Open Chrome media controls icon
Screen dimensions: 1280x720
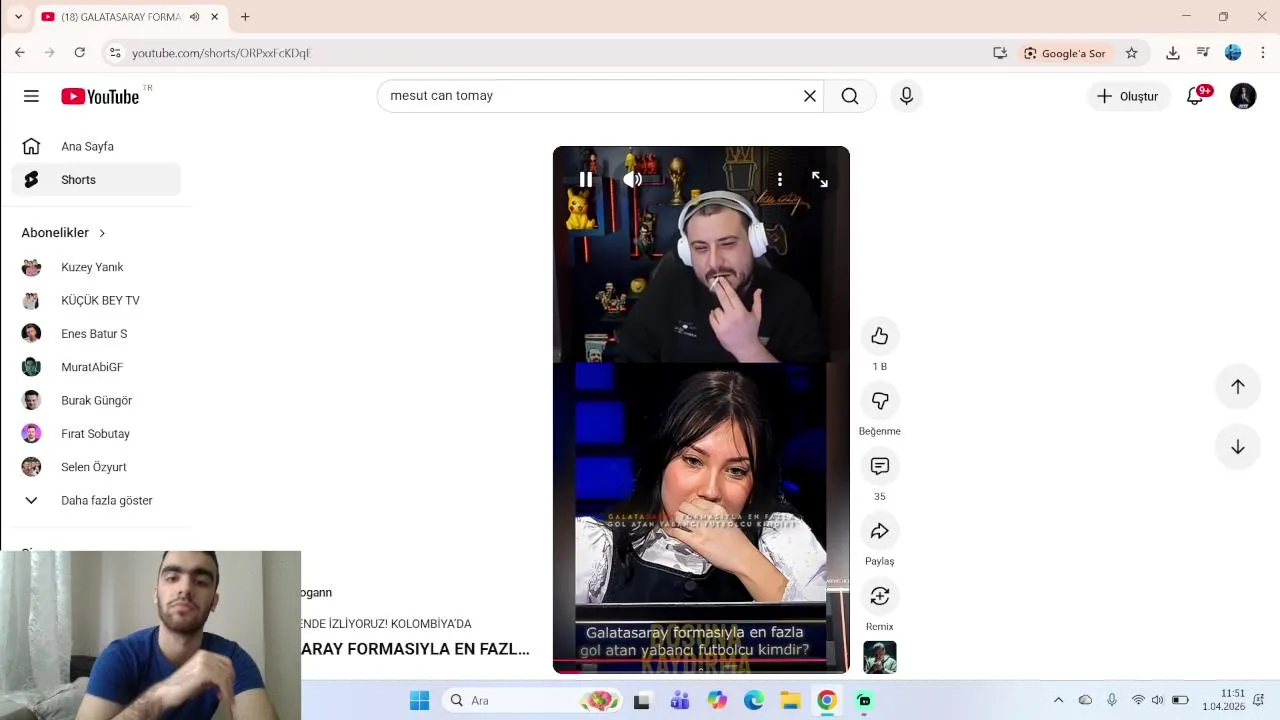point(1203,53)
